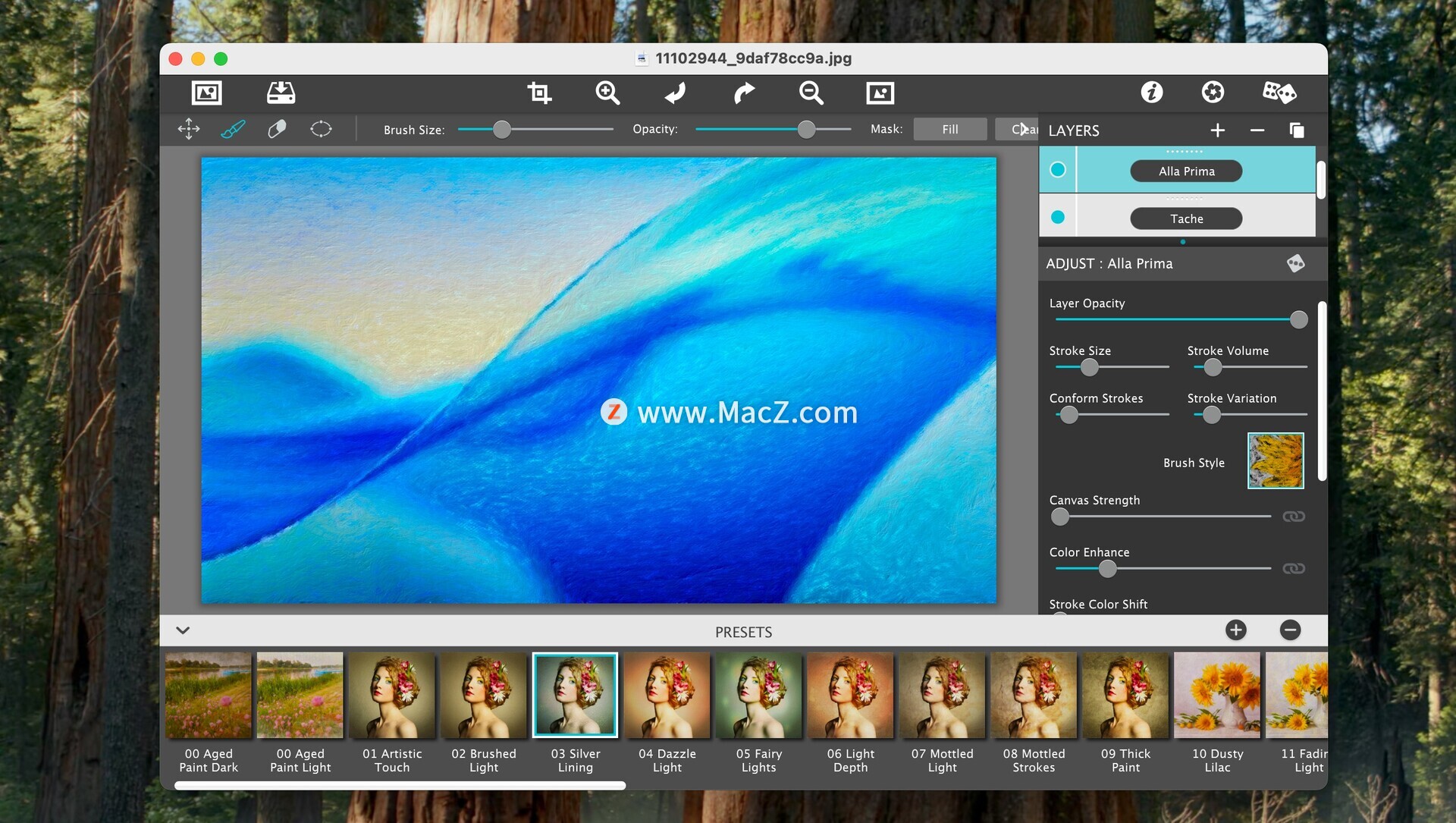Open the Brush Style swatch
This screenshot has height=823, width=1456.
pyautogui.click(x=1276, y=460)
